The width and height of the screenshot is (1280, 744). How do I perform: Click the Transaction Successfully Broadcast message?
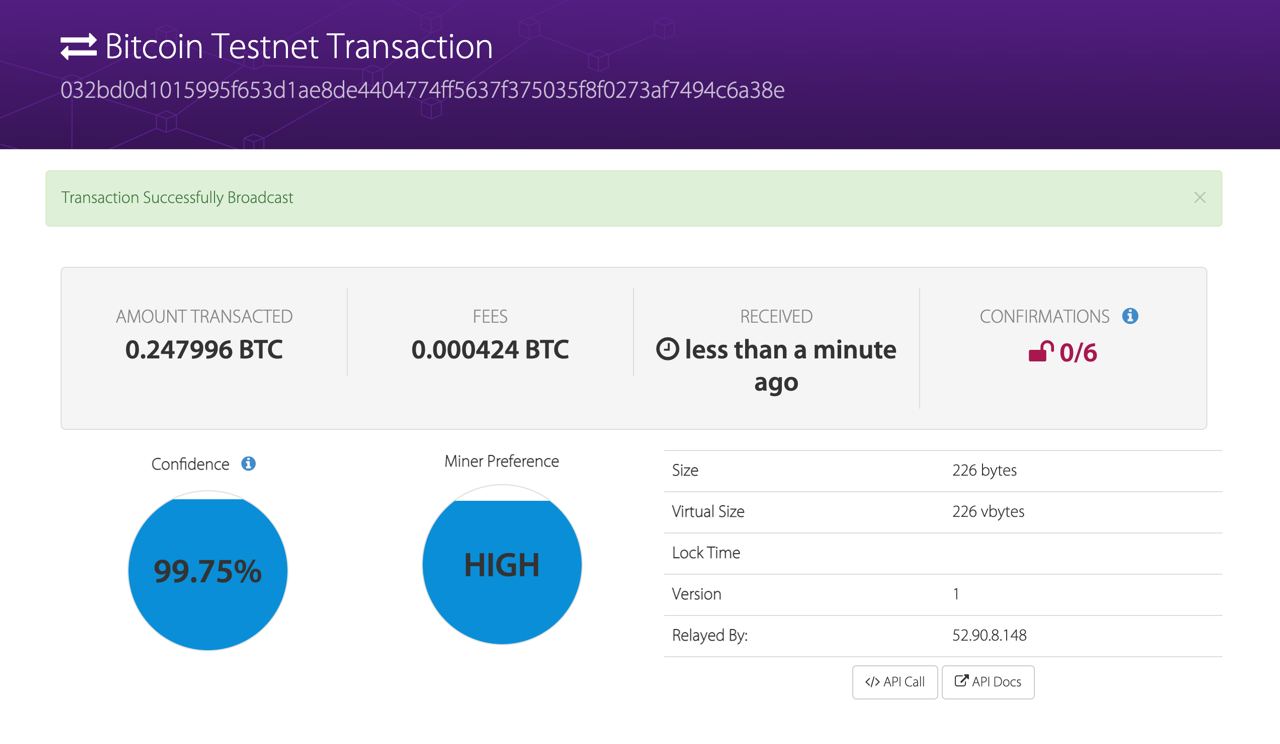click(177, 198)
